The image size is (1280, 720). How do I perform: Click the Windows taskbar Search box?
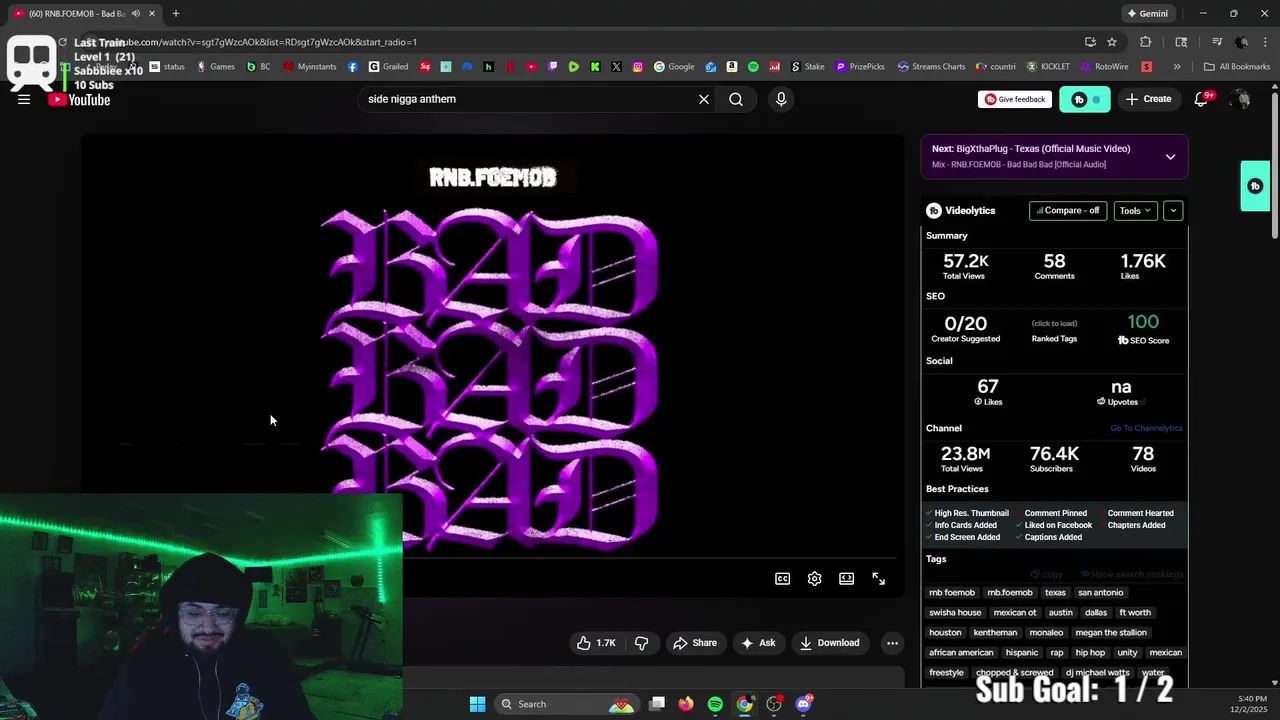tap(566, 704)
